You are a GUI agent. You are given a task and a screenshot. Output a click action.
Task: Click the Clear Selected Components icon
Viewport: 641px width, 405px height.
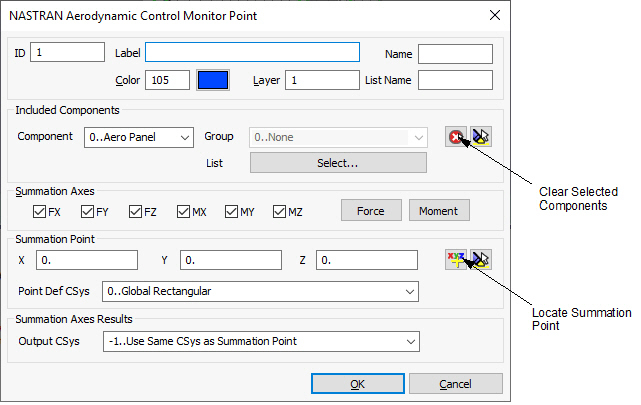[x=456, y=137]
